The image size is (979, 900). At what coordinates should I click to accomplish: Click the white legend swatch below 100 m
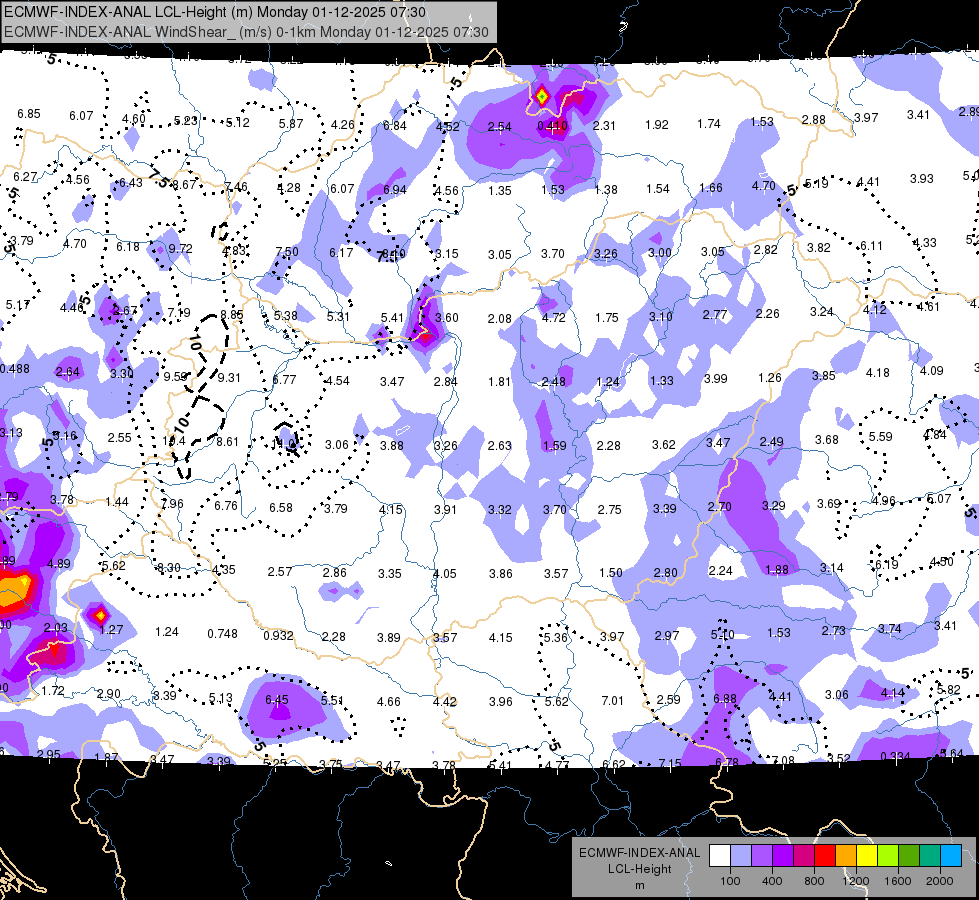(x=720, y=856)
